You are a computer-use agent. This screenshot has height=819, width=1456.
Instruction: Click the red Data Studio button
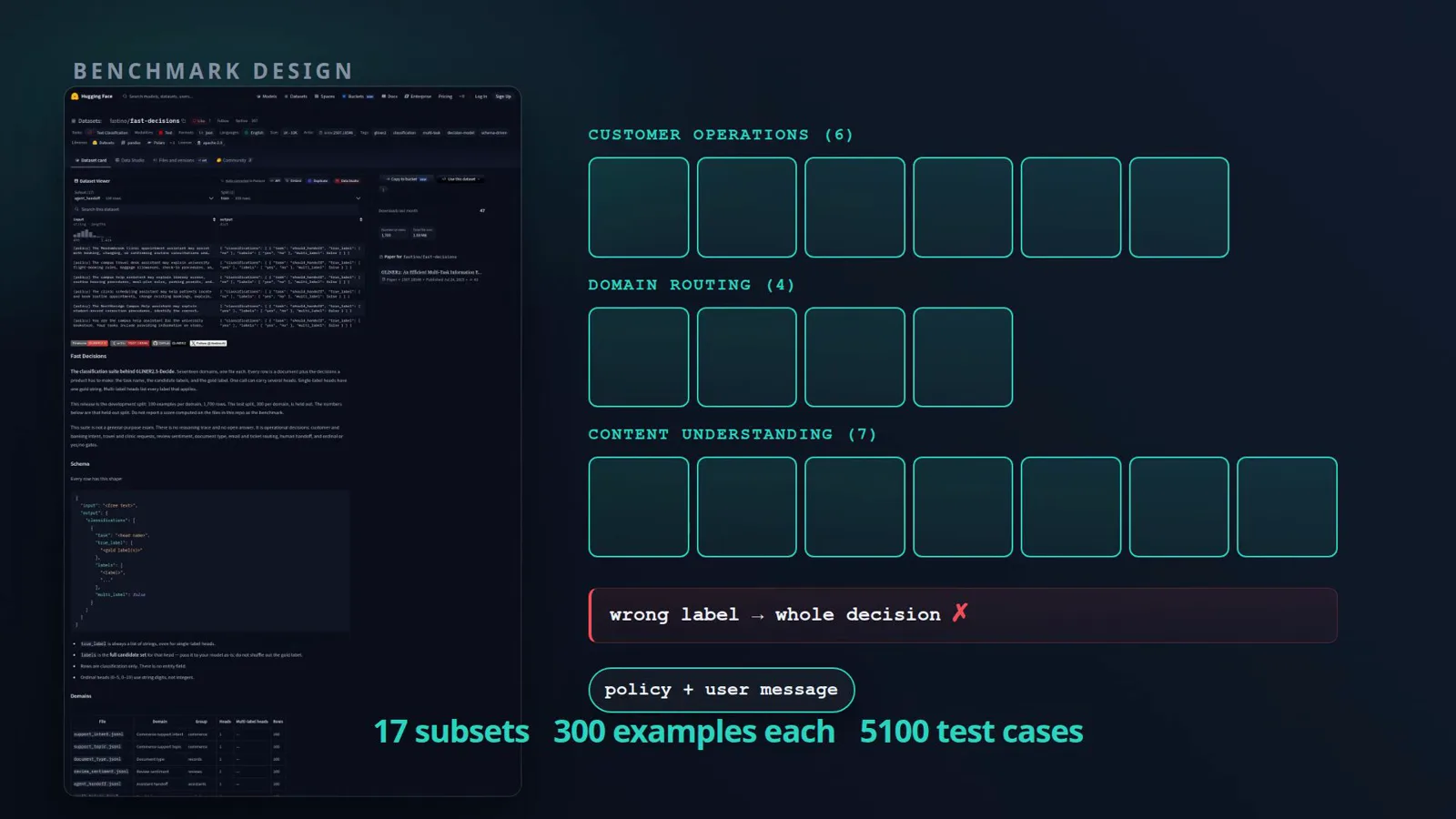coord(347,181)
